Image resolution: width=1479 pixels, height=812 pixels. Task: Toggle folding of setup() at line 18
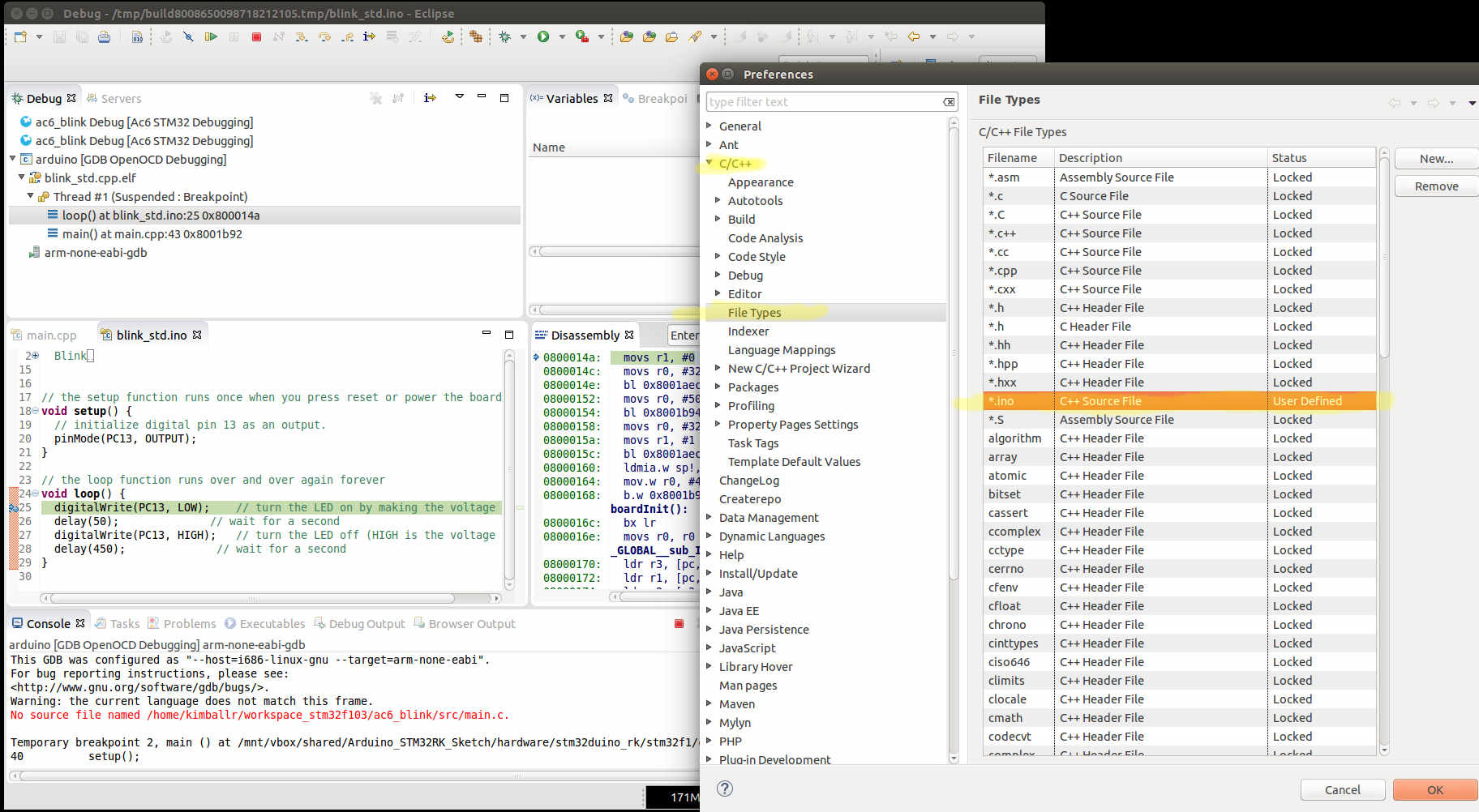[x=35, y=411]
